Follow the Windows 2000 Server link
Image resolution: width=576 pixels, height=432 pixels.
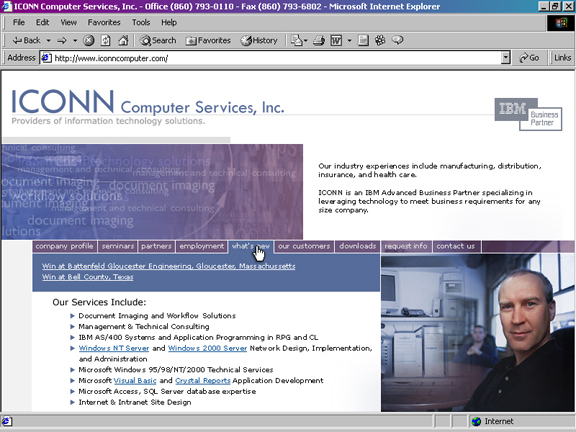[x=208, y=348]
